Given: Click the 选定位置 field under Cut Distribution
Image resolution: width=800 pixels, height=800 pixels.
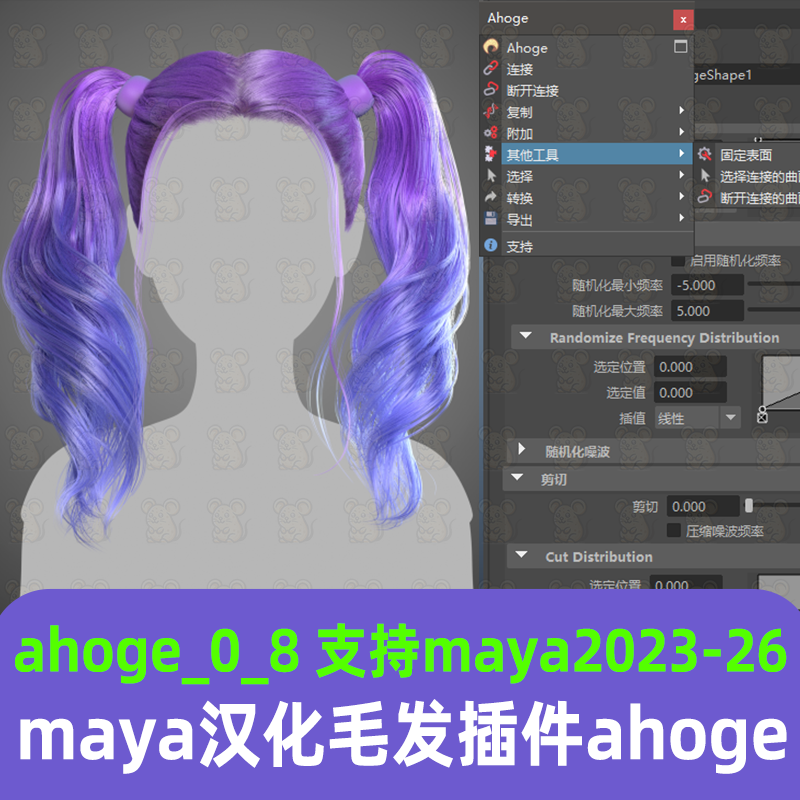Looking at the screenshot, I should click(685, 583).
